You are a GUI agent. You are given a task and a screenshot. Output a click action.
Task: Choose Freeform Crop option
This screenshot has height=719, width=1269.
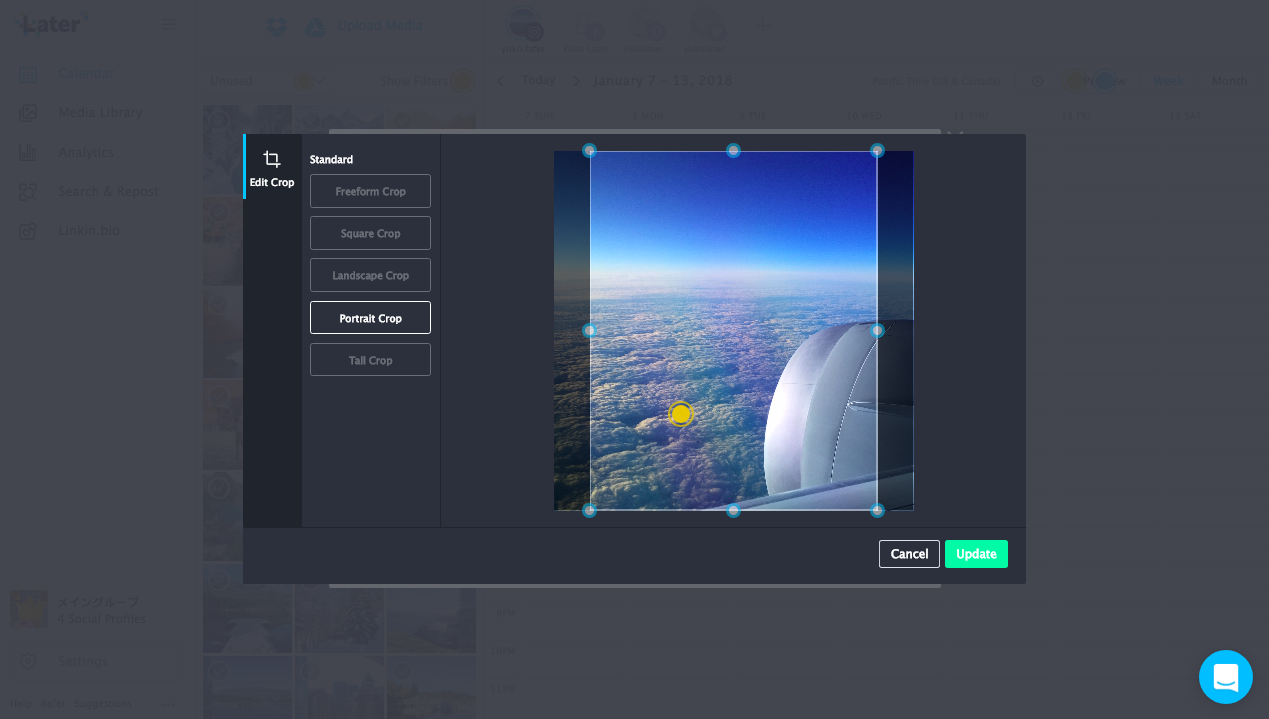coord(370,191)
